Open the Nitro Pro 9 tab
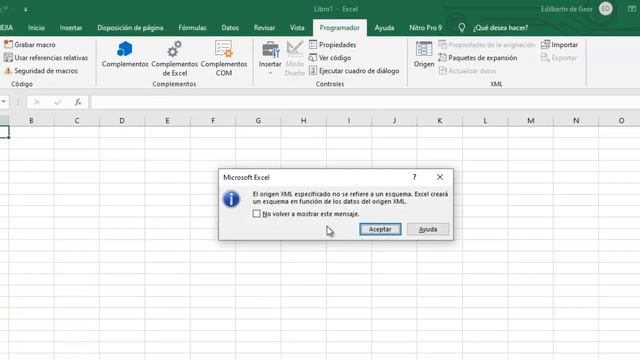 (425, 27)
